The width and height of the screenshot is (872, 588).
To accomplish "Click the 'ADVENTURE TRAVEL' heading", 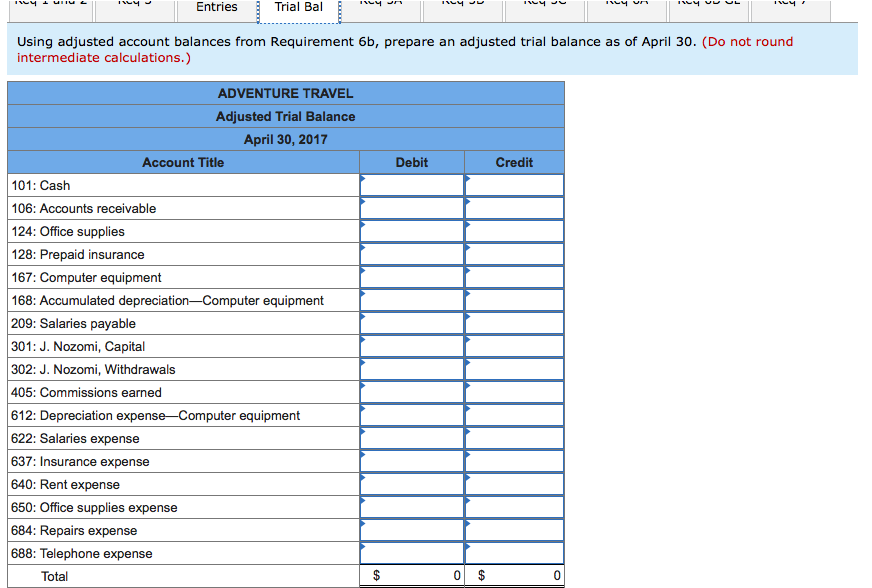I will pos(285,93).
